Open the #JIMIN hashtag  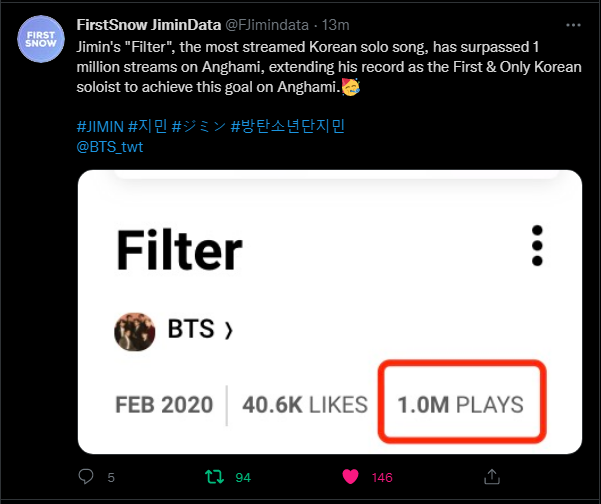tap(100, 126)
